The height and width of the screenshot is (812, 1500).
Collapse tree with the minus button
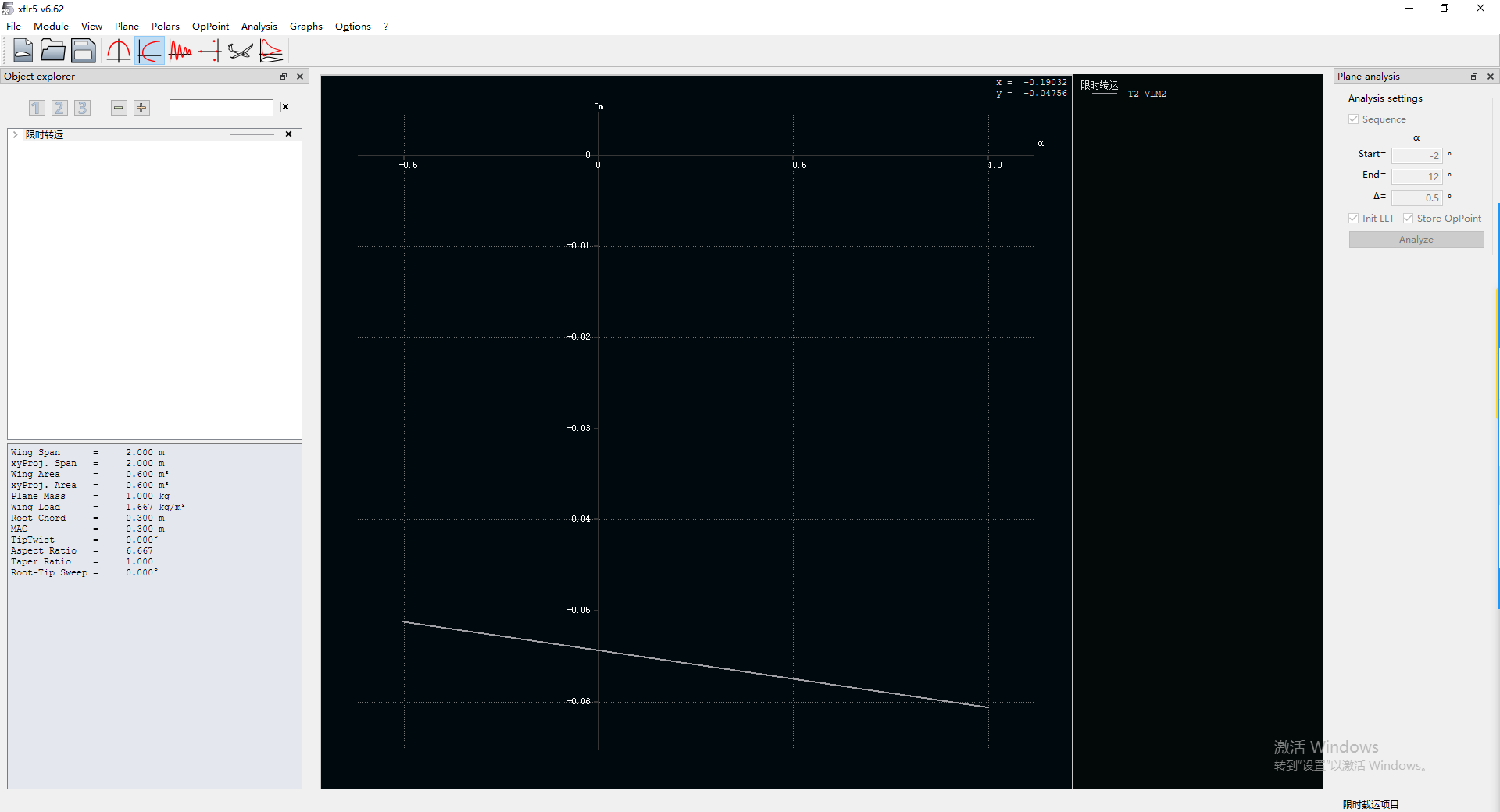point(119,108)
